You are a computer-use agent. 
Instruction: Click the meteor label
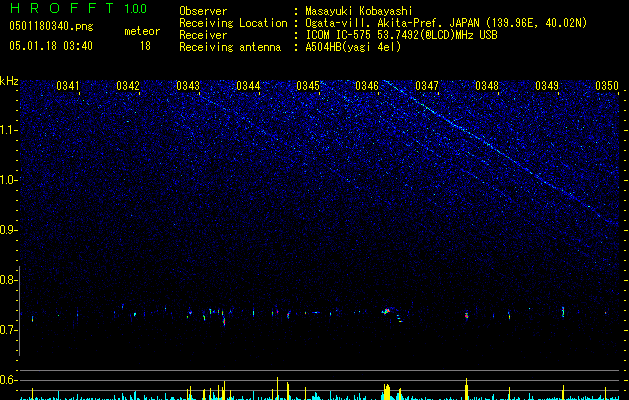(x=142, y=31)
